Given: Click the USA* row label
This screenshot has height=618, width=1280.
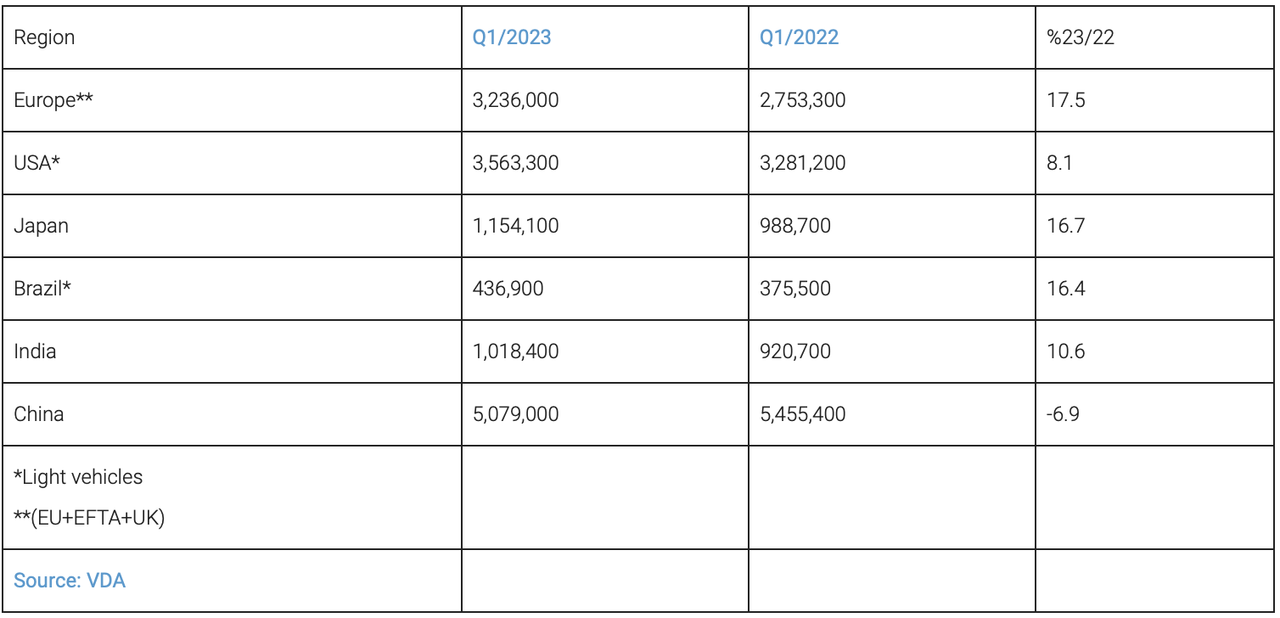Looking at the screenshot, I should [x=37, y=162].
